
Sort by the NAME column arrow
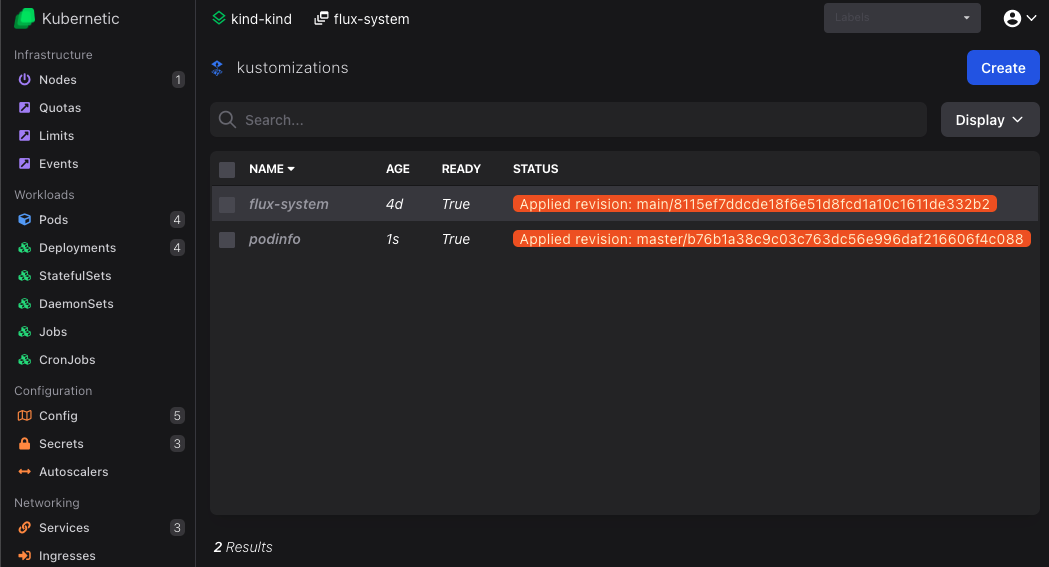pyautogui.click(x=291, y=169)
